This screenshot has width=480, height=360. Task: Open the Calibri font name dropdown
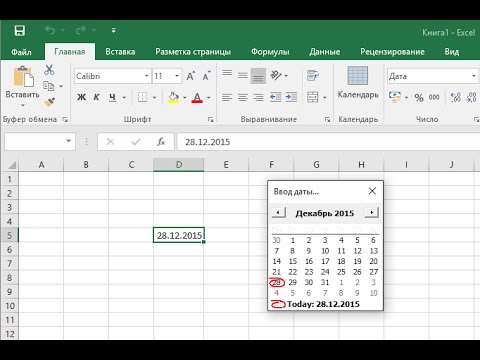(x=112, y=76)
